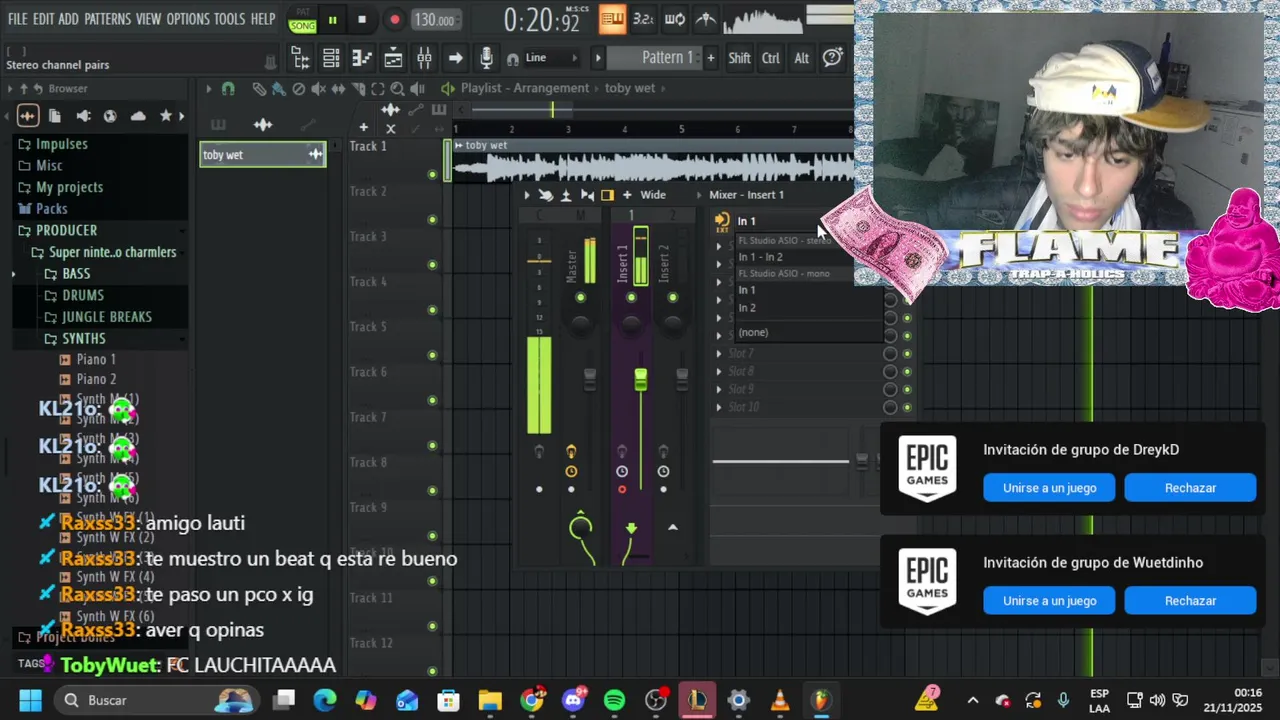Viewport: 1280px width, 720px height.
Task: Mute Track 3 with its green dot
Action: coord(432,265)
